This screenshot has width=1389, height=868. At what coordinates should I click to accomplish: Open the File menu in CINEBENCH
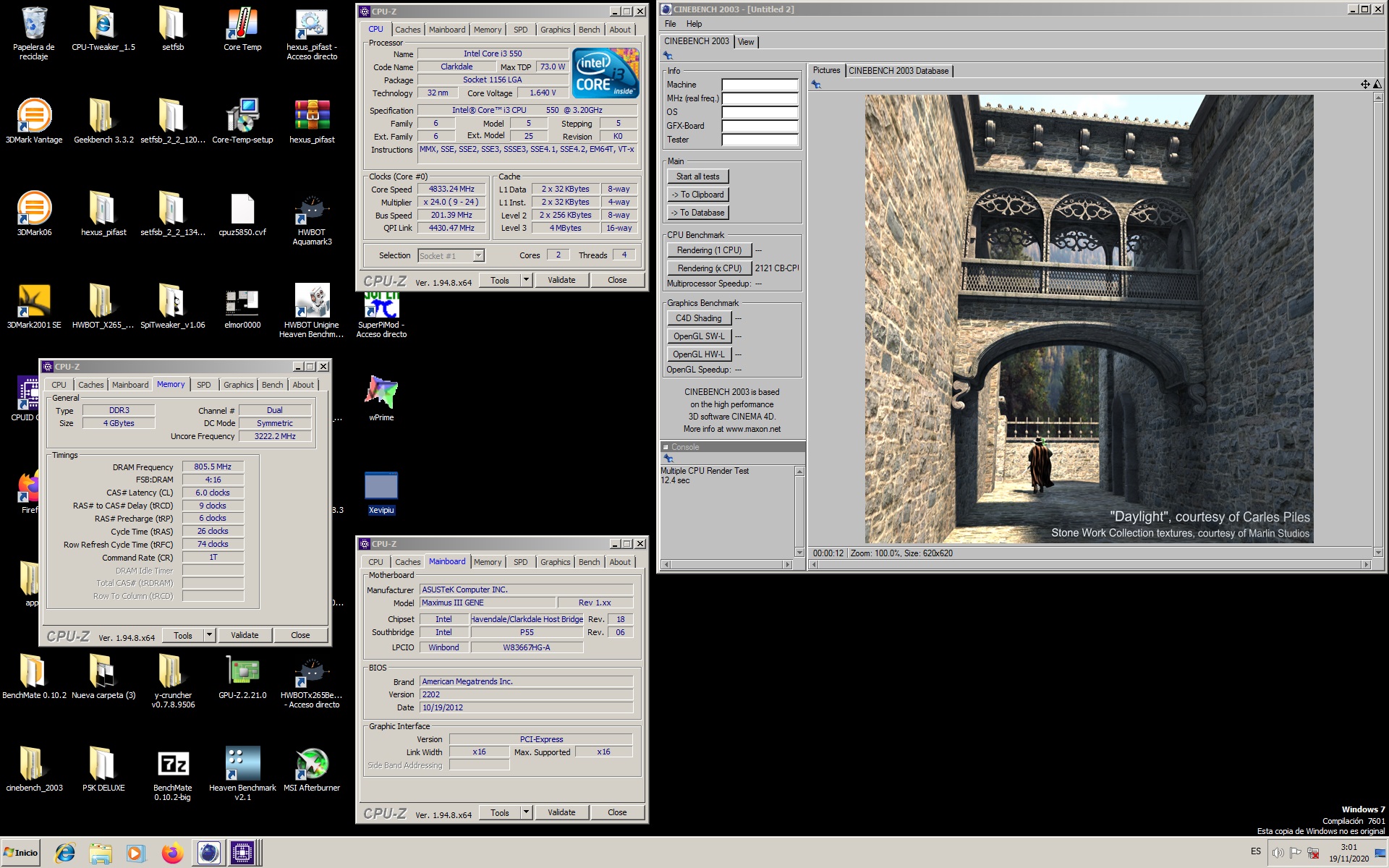click(671, 24)
